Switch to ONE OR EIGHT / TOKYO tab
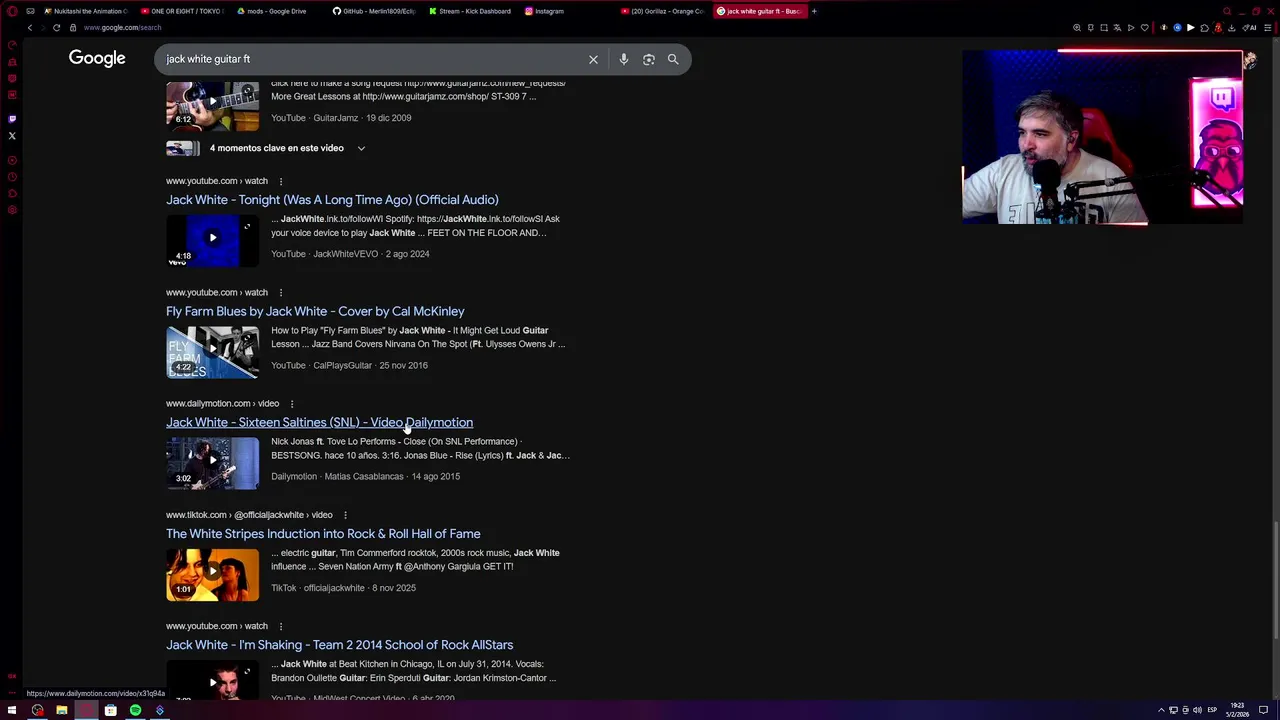Image resolution: width=1280 pixels, height=720 pixels. pos(181,11)
